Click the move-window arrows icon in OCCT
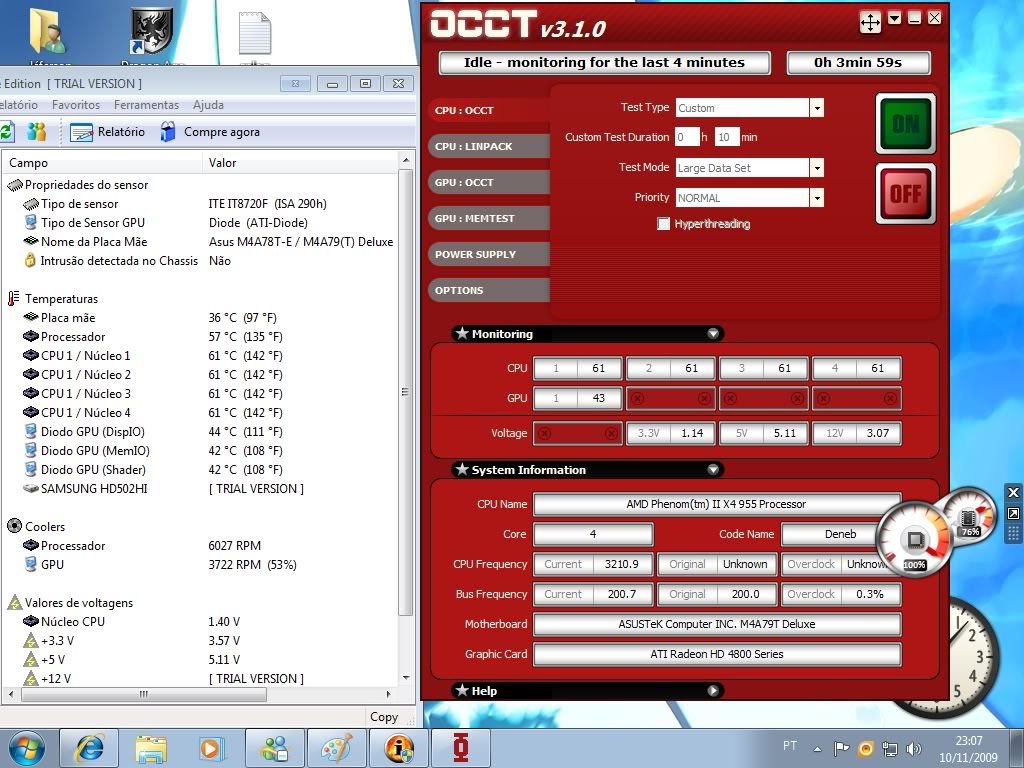1024x768 pixels. (x=870, y=22)
